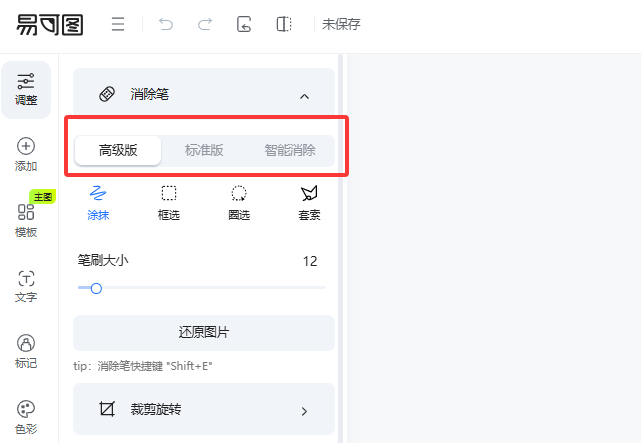Open the 文字 text sidebar tool
This screenshot has height=443, width=641.
26,286
